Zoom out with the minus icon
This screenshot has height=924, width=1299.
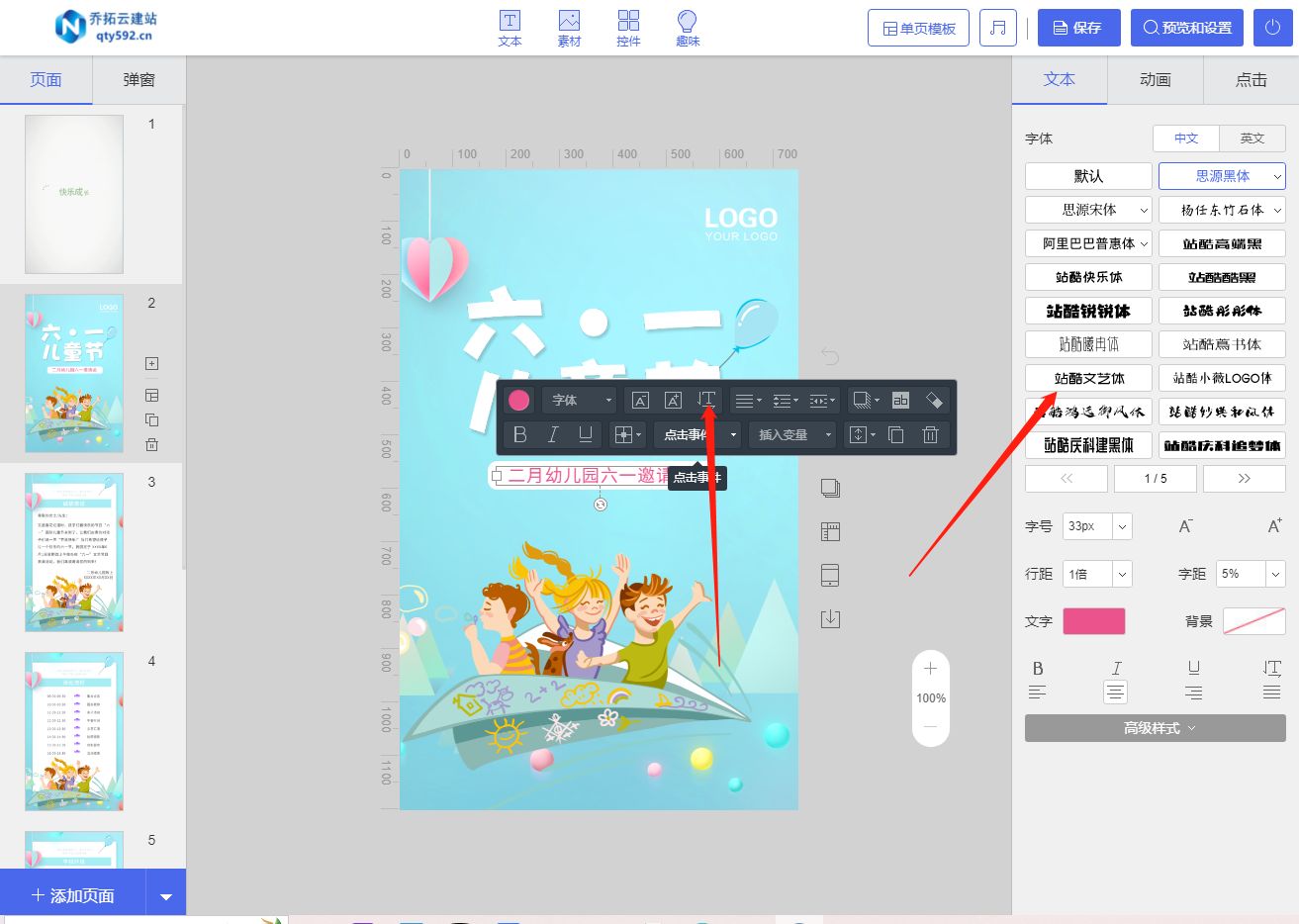930,727
